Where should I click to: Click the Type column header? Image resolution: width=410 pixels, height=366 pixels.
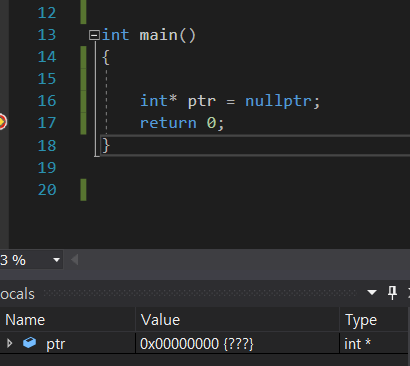click(374, 320)
